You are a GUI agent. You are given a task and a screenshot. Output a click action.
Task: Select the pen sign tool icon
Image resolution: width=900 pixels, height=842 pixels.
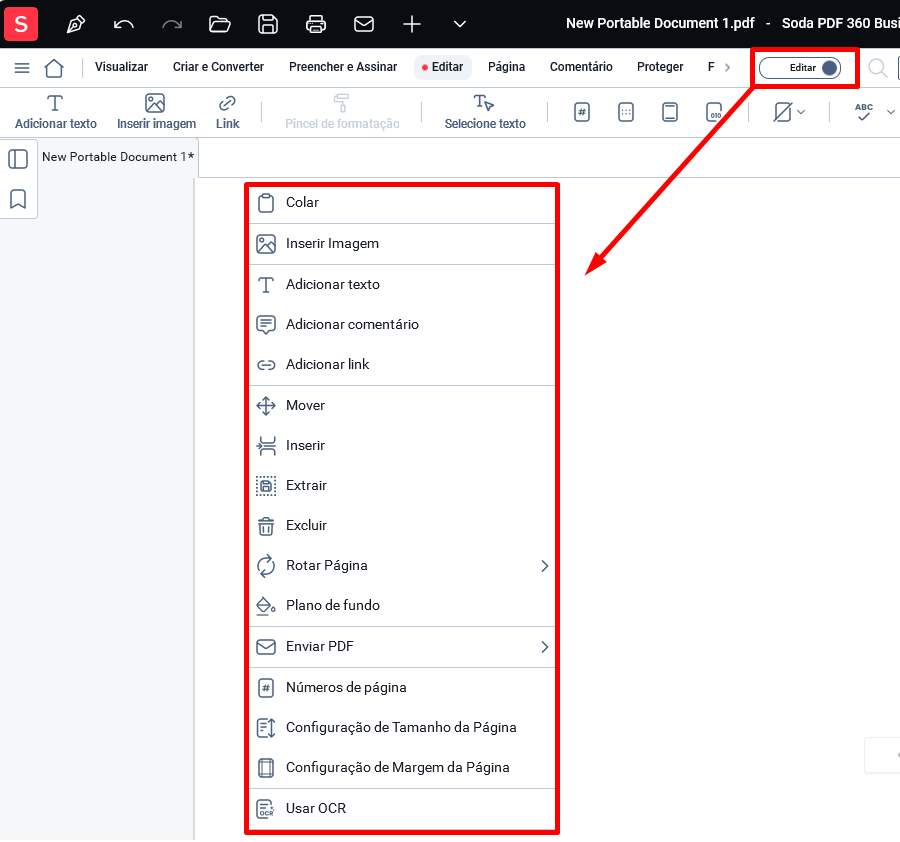click(x=76, y=24)
